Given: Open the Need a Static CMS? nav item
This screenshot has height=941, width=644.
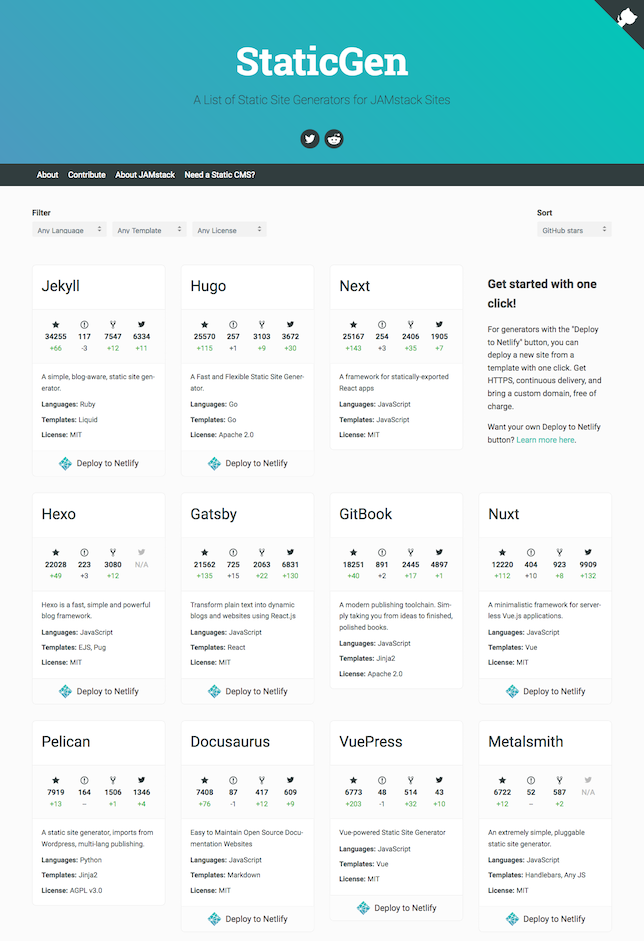Looking at the screenshot, I should point(220,175).
